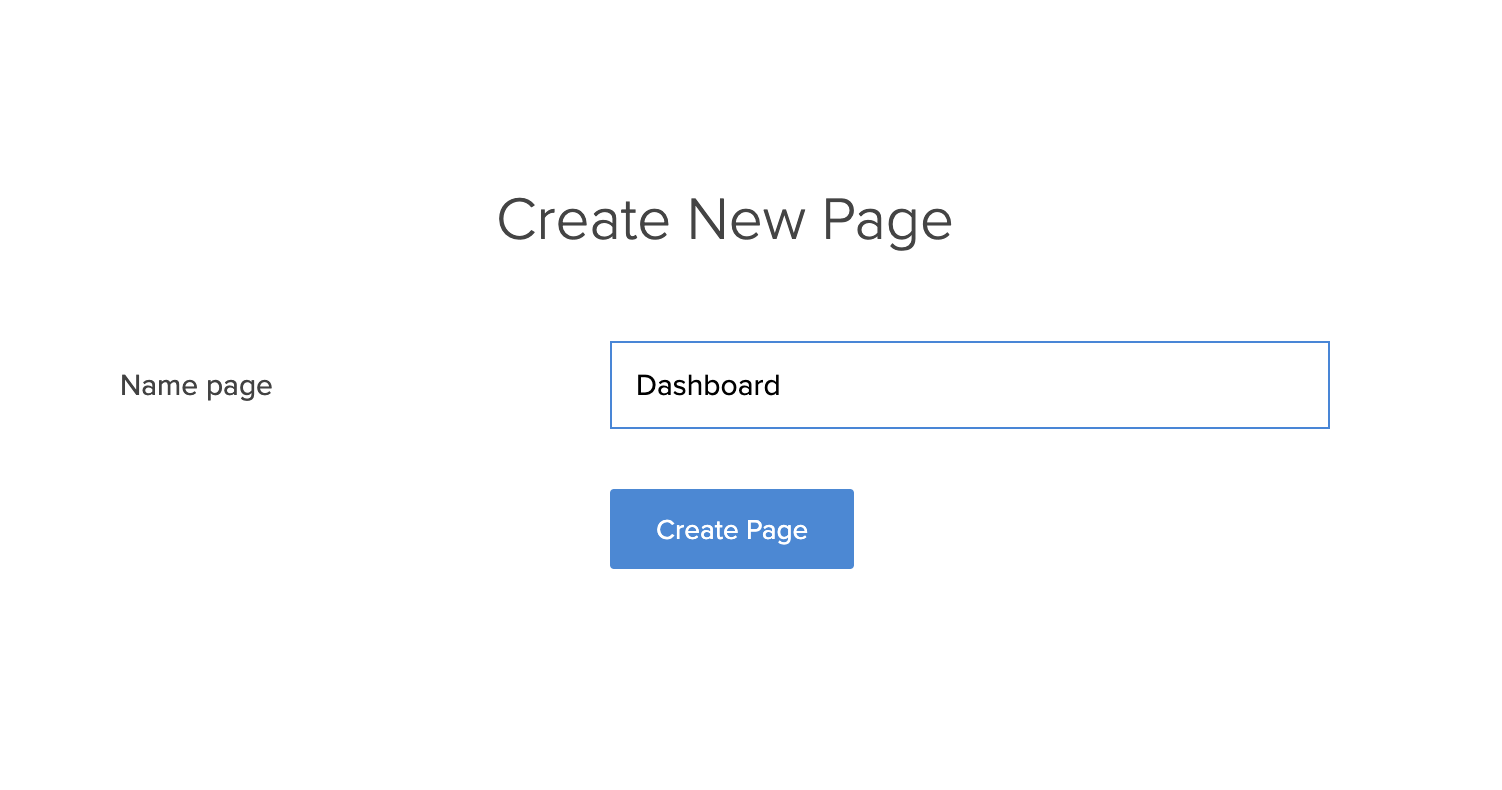Screen dimensions: 1502x790
Task: Create the page named Dashboard
Action: pyautogui.click(x=731, y=529)
